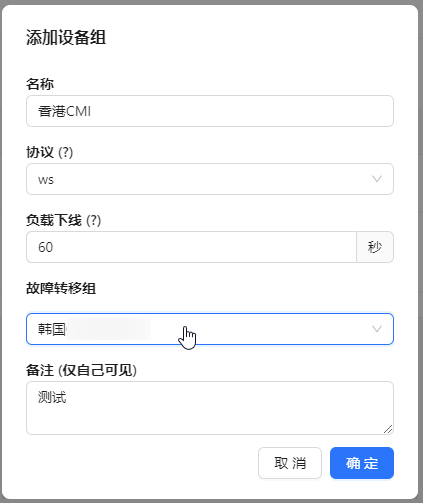The width and height of the screenshot is (423, 503).
Task: Click the 负载下线 field label
Action: point(54,220)
